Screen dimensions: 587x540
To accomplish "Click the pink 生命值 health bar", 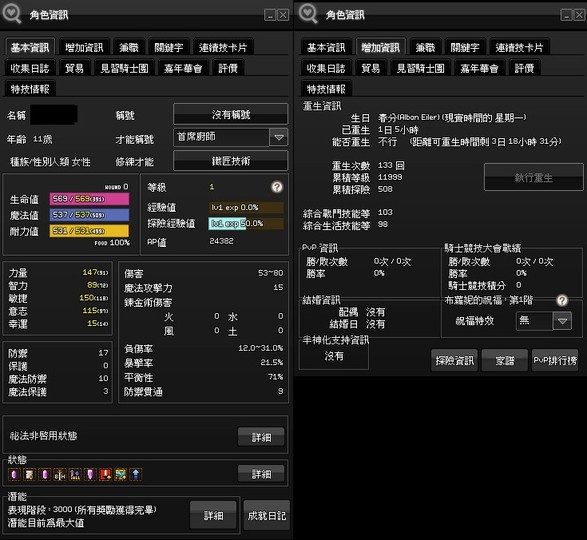I will pyautogui.click(x=89, y=199).
